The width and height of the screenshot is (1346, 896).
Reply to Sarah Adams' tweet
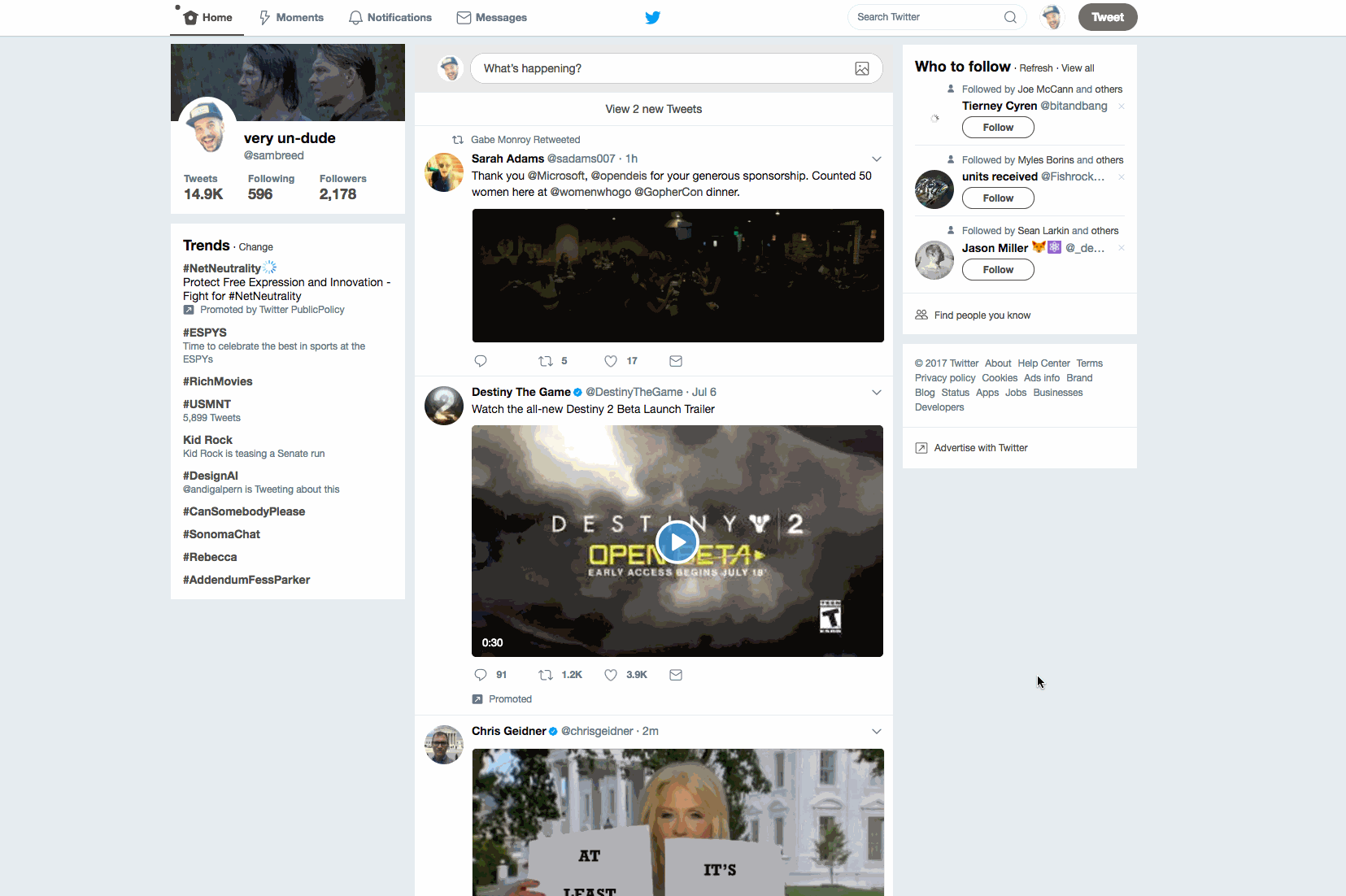click(x=481, y=361)
